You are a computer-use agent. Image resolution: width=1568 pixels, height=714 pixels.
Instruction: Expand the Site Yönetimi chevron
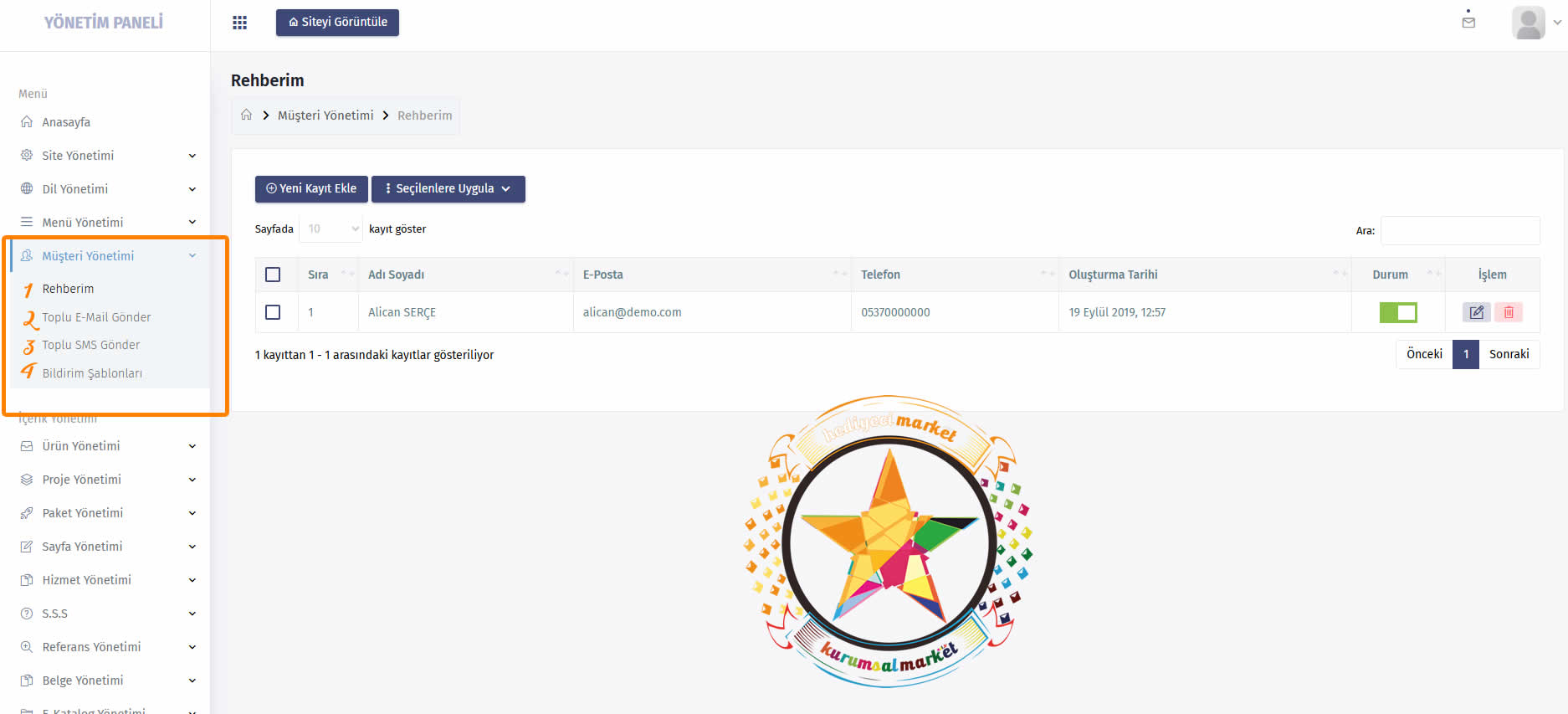192,156
